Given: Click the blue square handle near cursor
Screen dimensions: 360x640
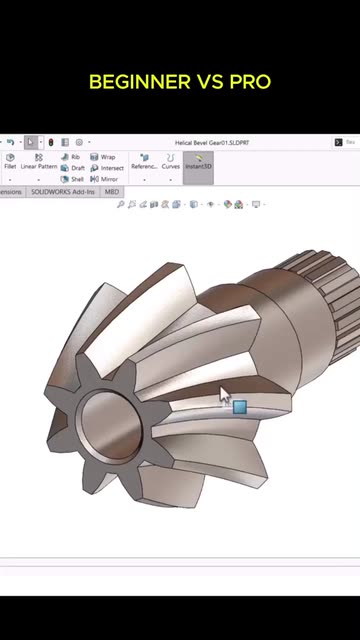Looking at the screenshot, I should pos(240,407).
